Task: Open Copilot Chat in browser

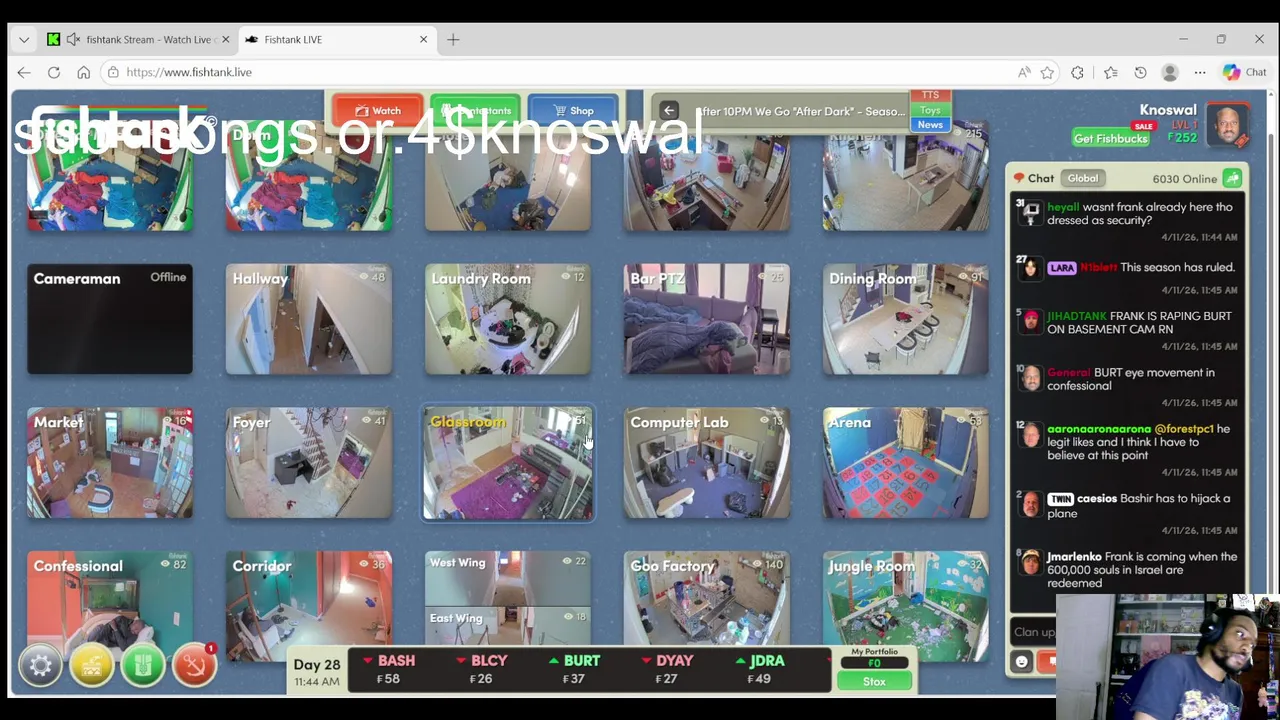Action: [1245, 72]
